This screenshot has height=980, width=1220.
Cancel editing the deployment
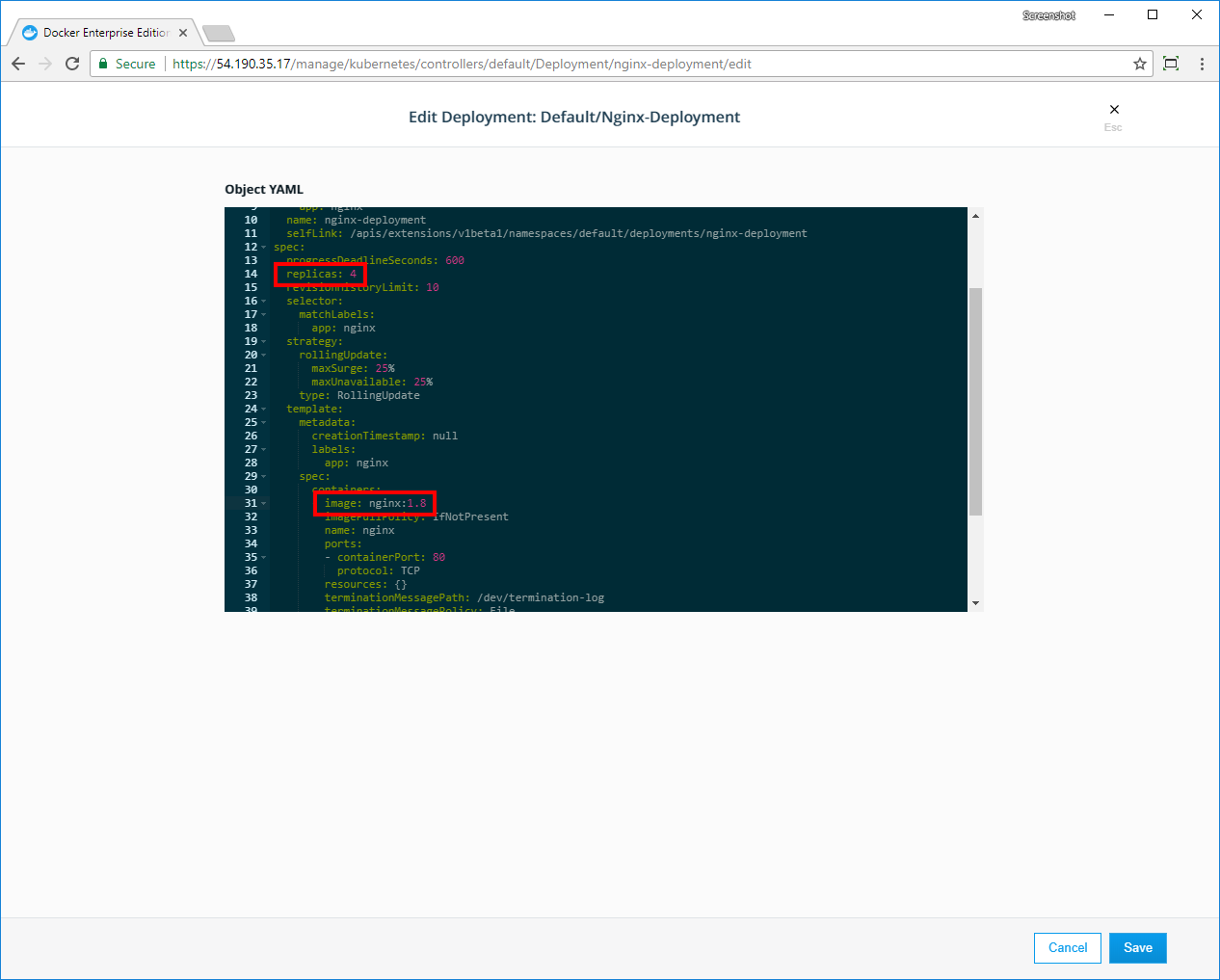[x=1067, y=948]
